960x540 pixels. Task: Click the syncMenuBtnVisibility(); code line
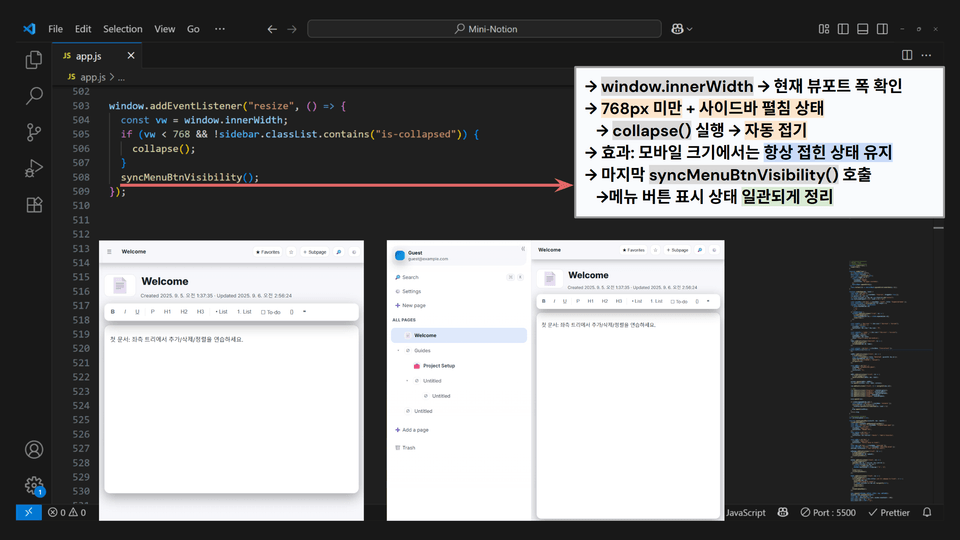(x=190, y=178)
